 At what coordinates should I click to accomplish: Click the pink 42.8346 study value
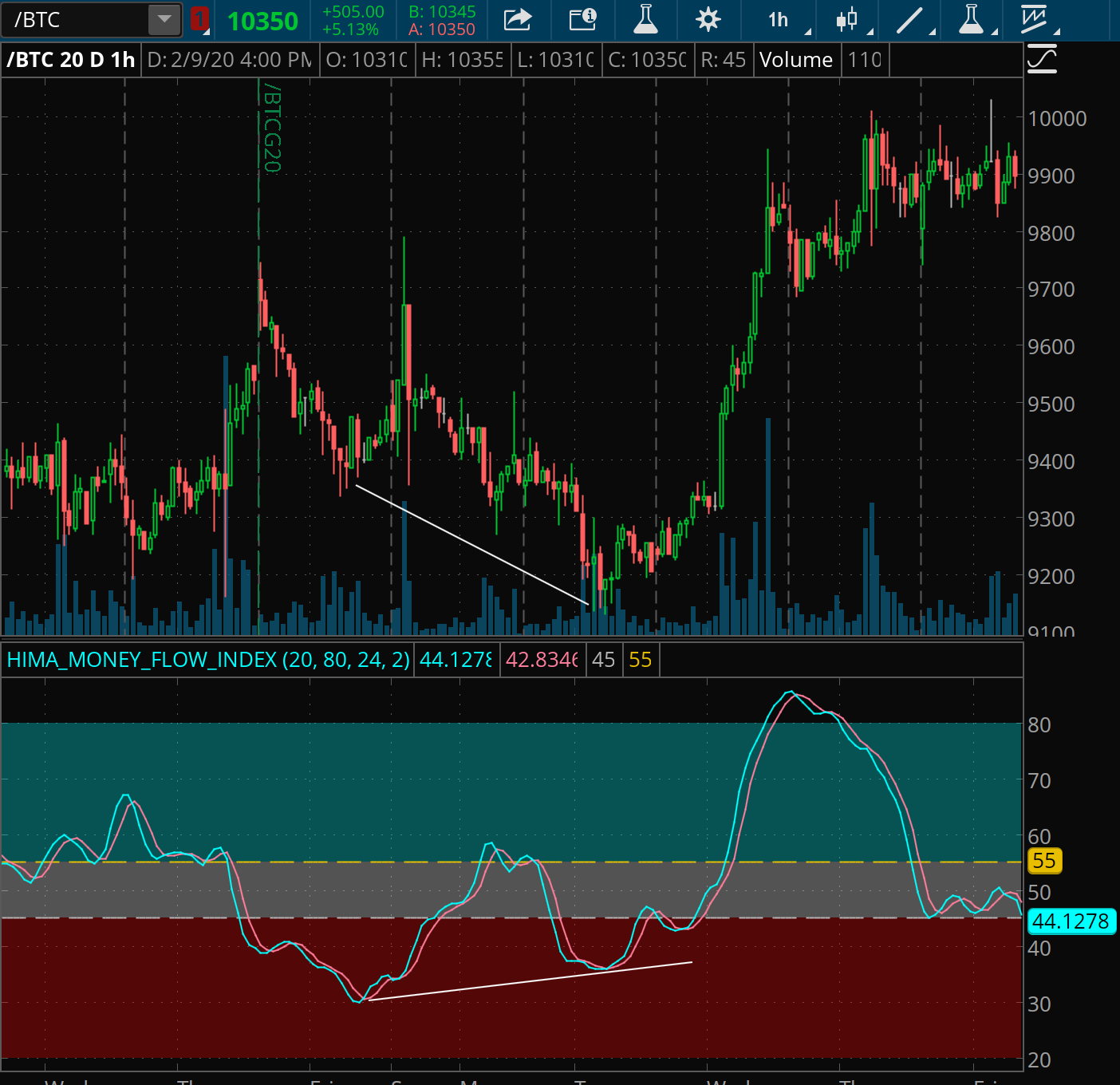pos(542,660)
